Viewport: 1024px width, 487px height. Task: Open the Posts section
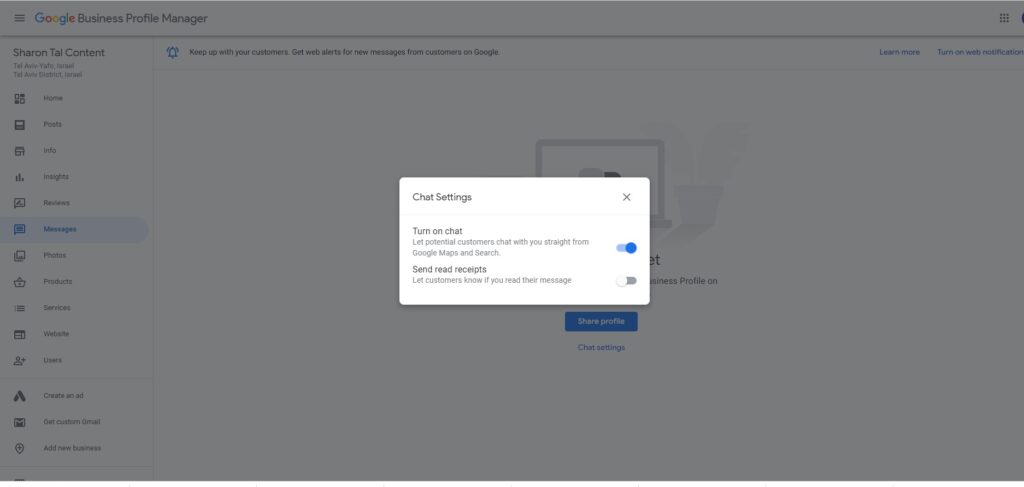[53, 125]
